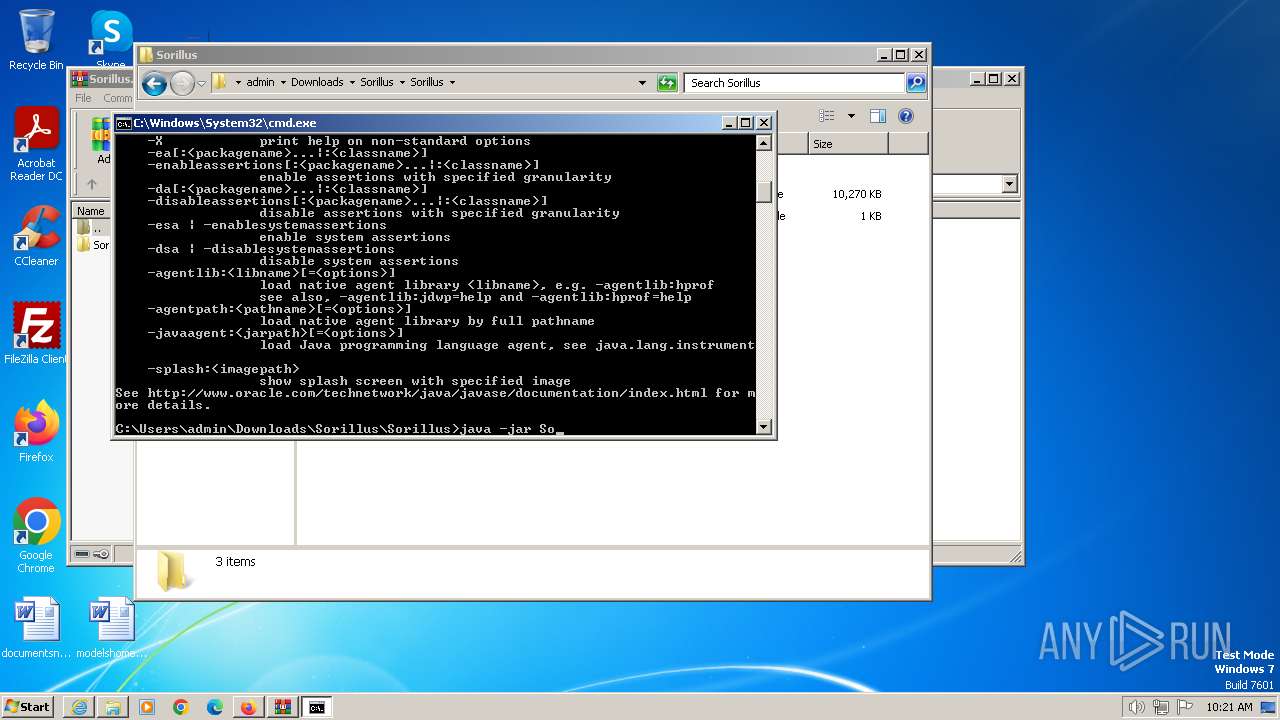
Task: Open the view options dropdown arrow
Action: (x=851, y=116)
